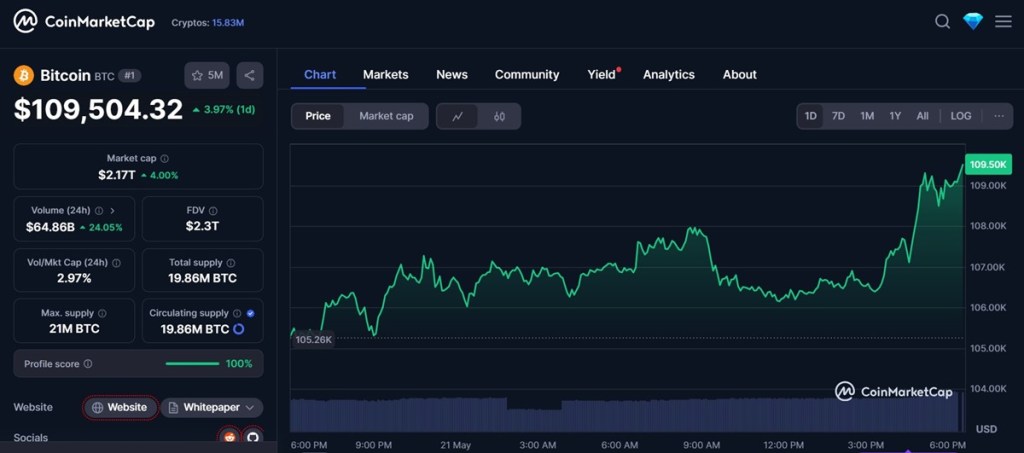The width and height of the screenshot is (1024, 453).
Task: Toggle LOG scale on chart
Action: pyautogui.click(x=960, y=116)
